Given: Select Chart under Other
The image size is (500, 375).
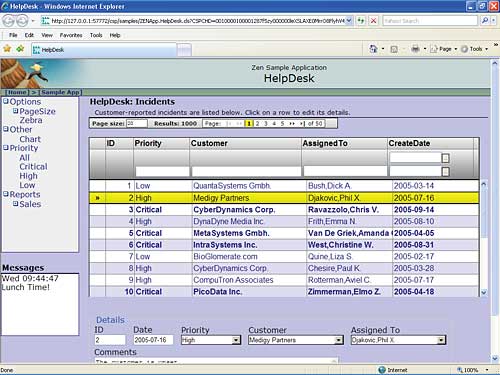Looking at the screenshot, I should 30,139.
